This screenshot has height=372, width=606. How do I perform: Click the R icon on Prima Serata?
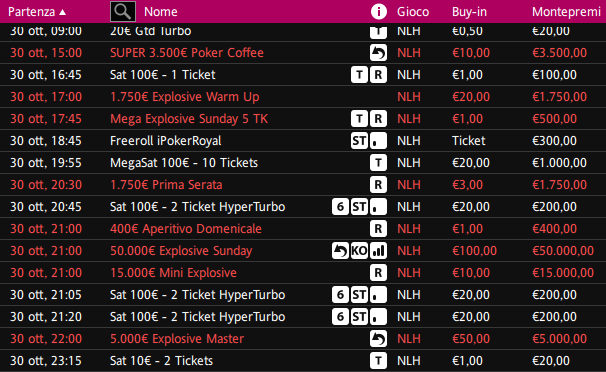(x=378, y=185)
